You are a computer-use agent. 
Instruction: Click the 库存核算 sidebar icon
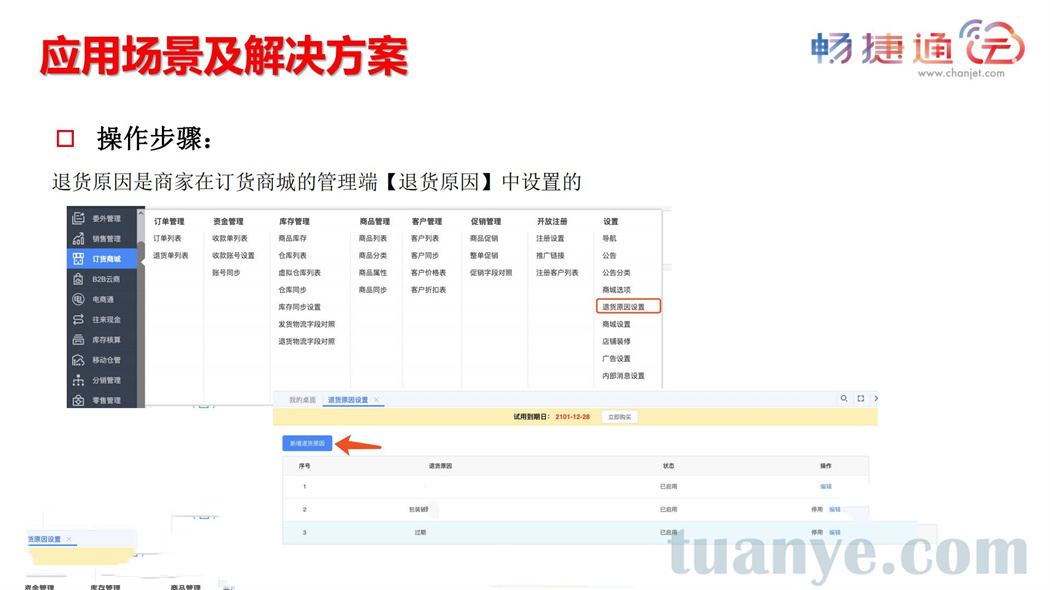[x=78, y=340]
